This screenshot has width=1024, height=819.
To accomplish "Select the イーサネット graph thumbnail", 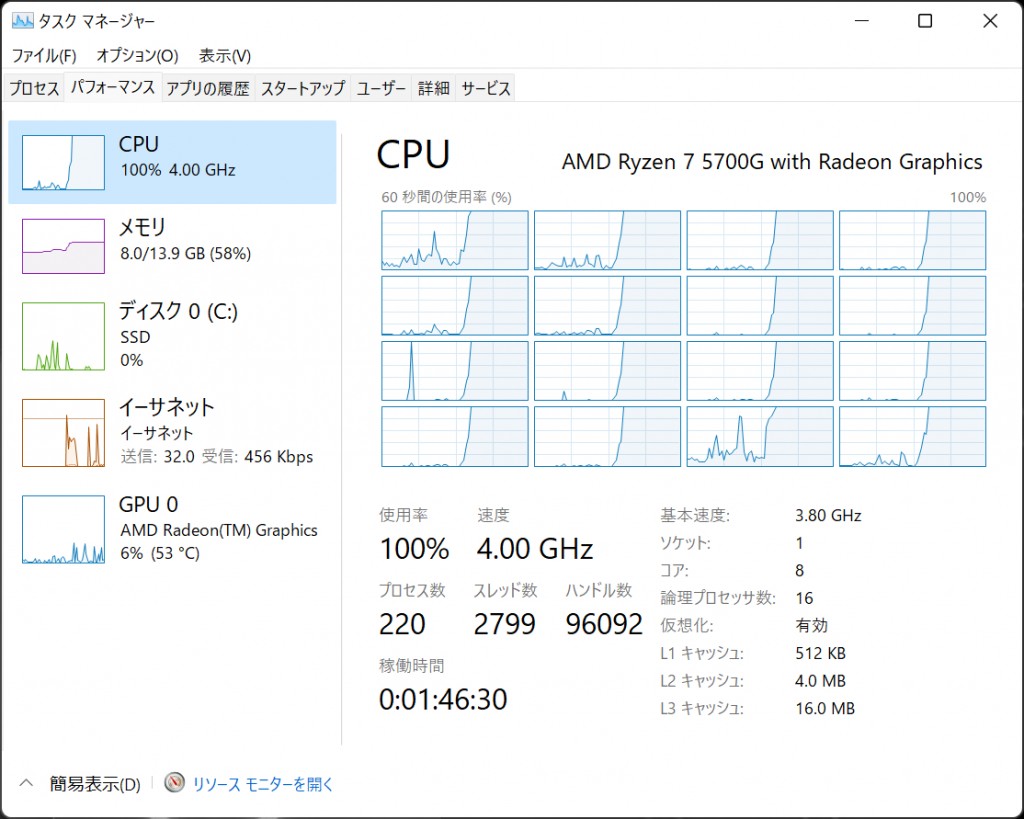I will [x=63, y=432].
